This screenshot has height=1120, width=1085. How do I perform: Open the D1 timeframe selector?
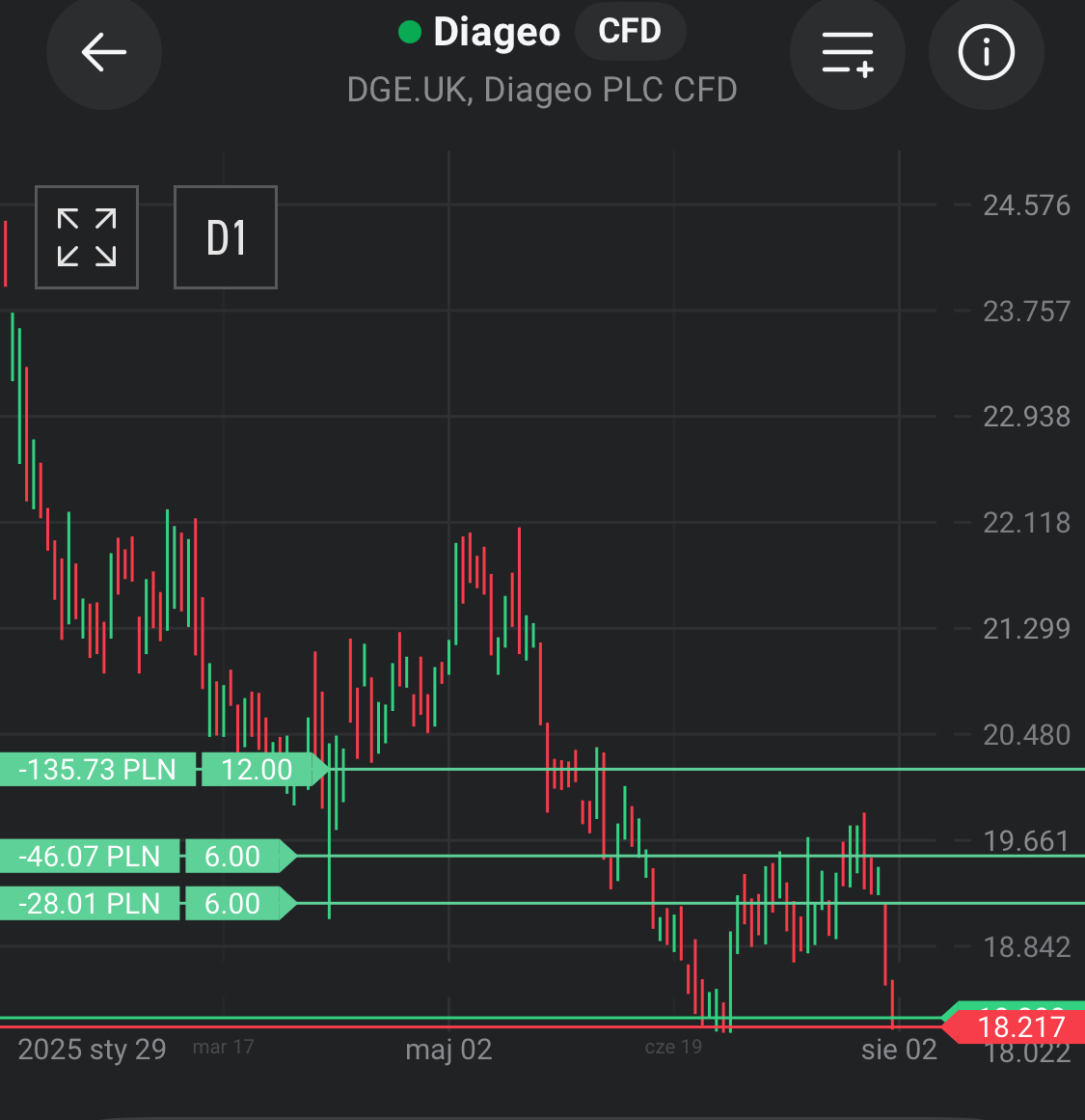pyautogui.click(x=226, y=237)
